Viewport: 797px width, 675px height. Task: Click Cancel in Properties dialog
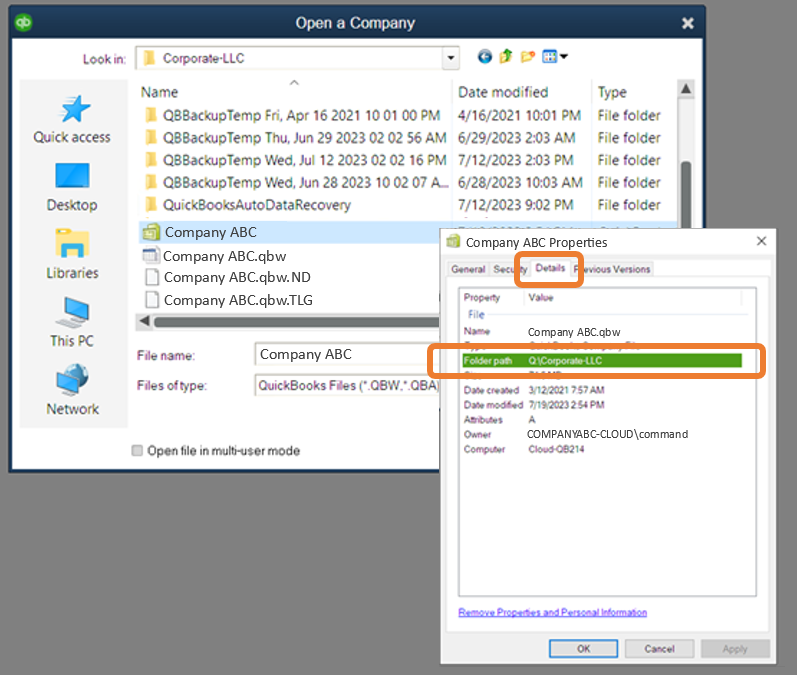[x=659, y=649]
